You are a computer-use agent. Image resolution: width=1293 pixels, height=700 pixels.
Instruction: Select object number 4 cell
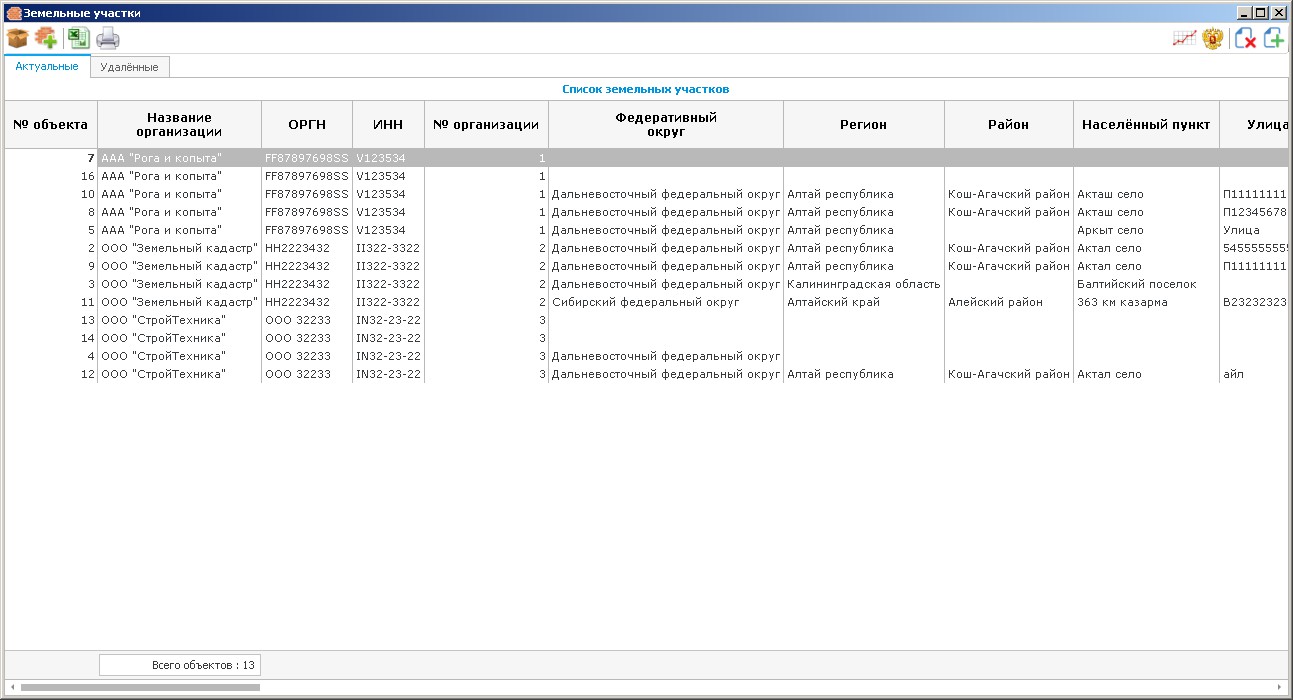[51, 356]
